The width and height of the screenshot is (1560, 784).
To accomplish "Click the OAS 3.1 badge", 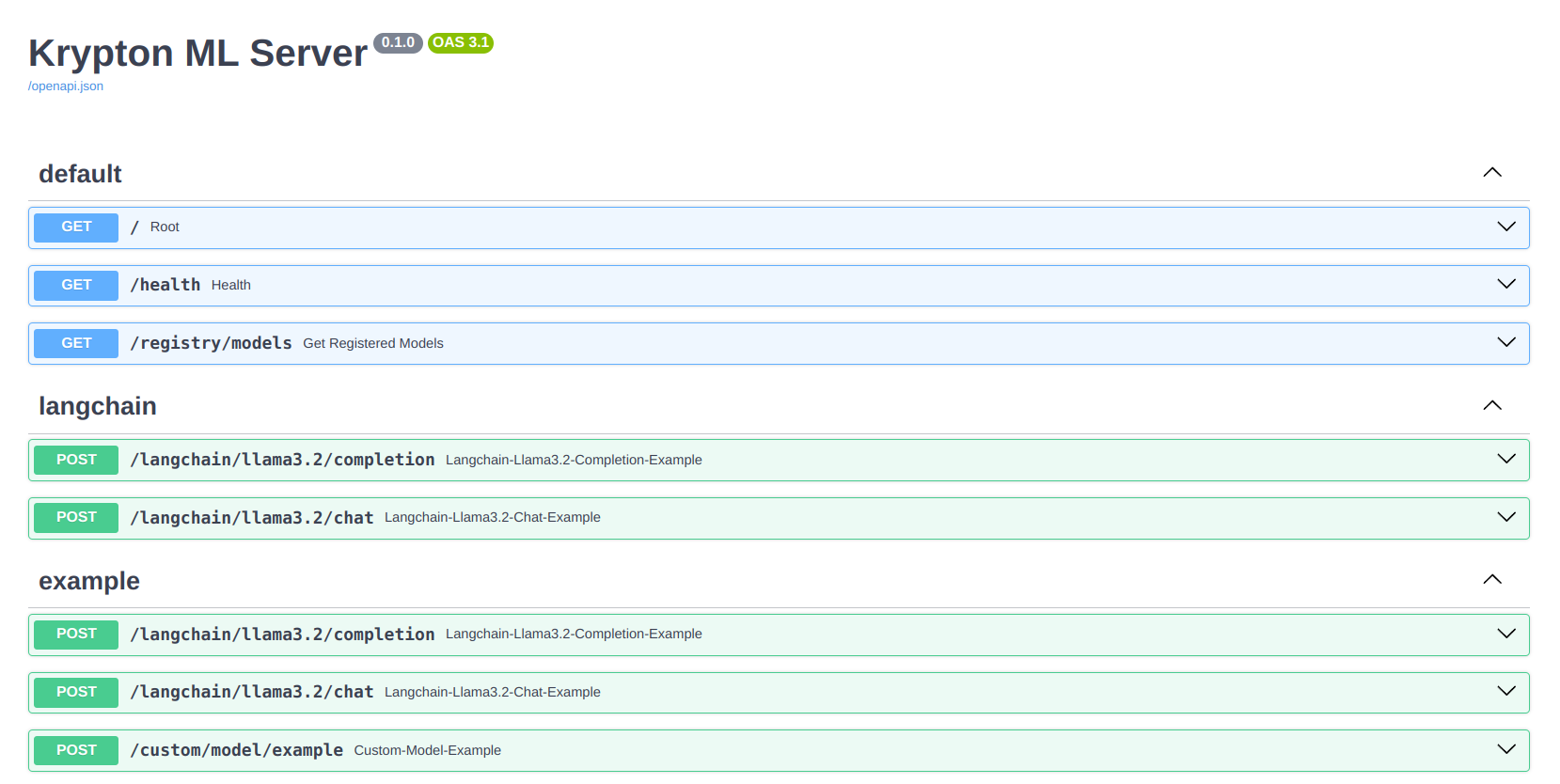I will [x=461, y=43].
